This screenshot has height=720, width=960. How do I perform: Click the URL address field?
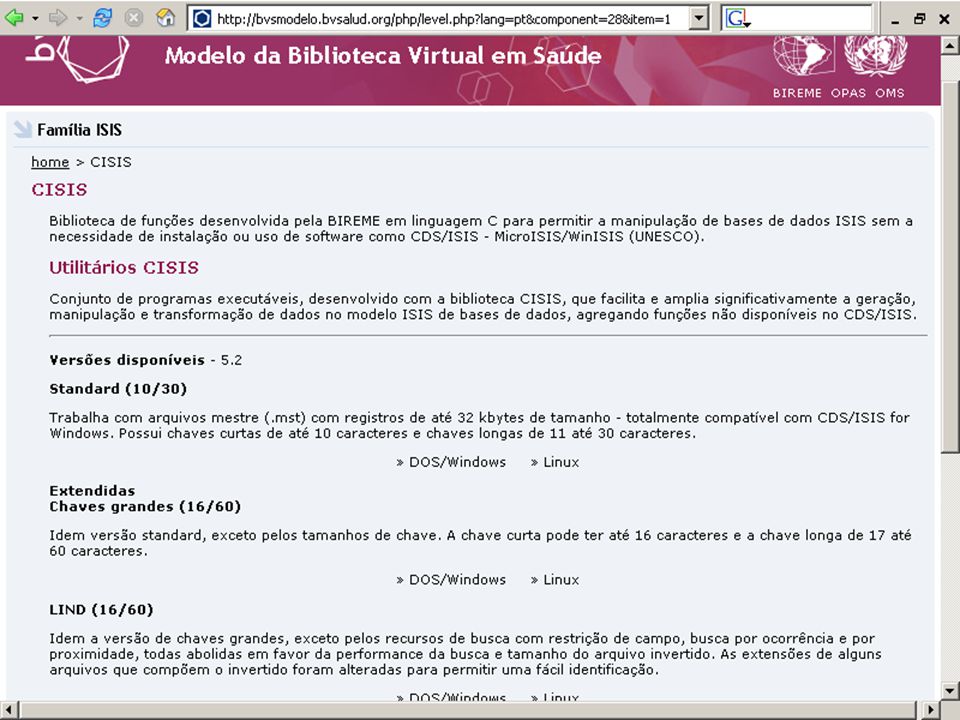pyautogui.click(x=450, y=19)
